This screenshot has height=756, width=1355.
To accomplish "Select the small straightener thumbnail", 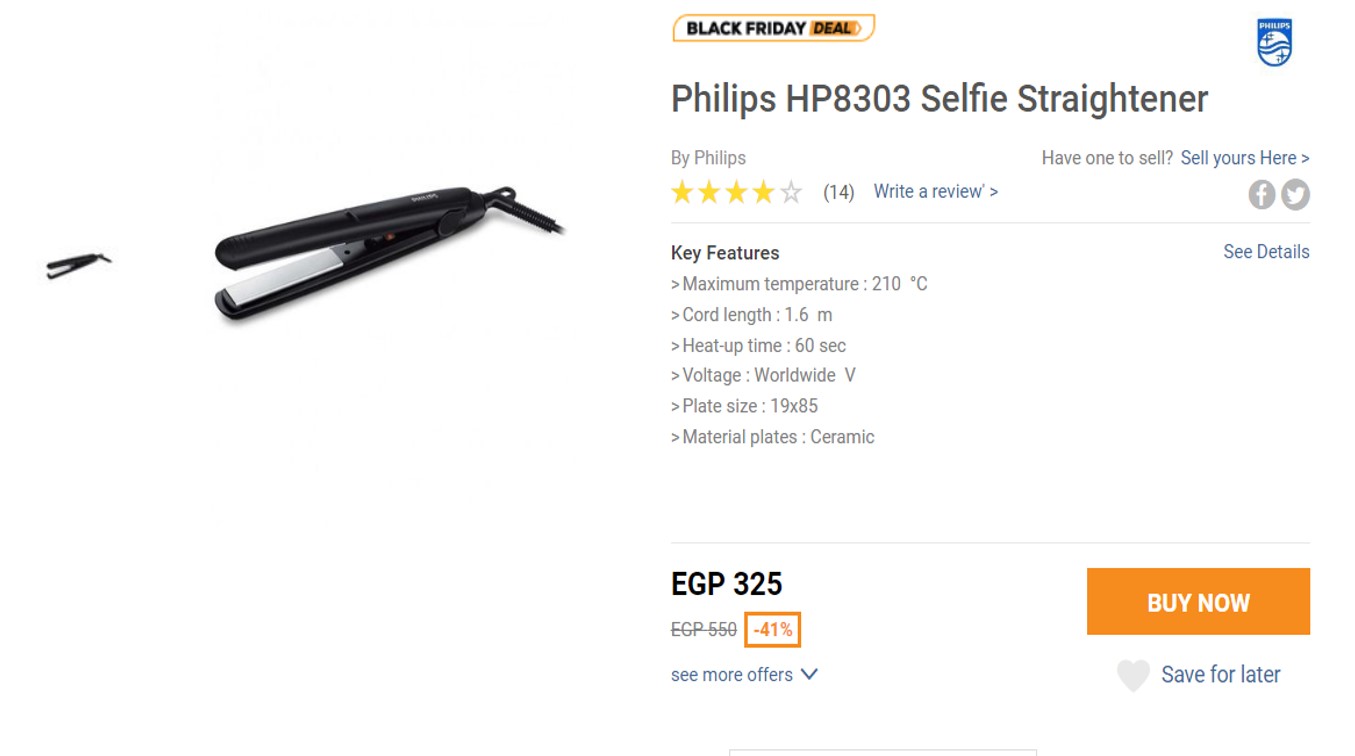I will [x=78, y=265].
